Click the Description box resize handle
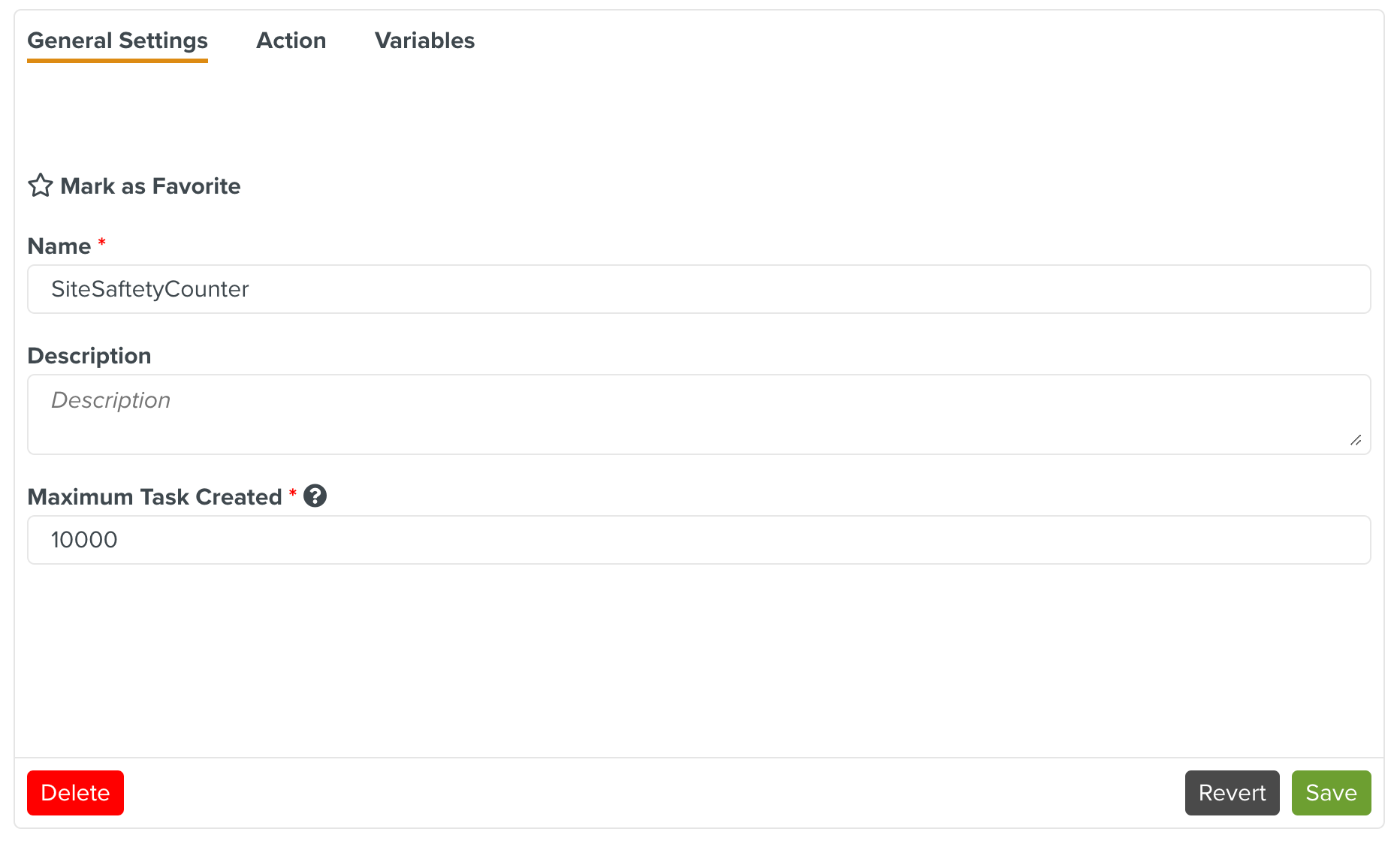 pos(1357,442)
